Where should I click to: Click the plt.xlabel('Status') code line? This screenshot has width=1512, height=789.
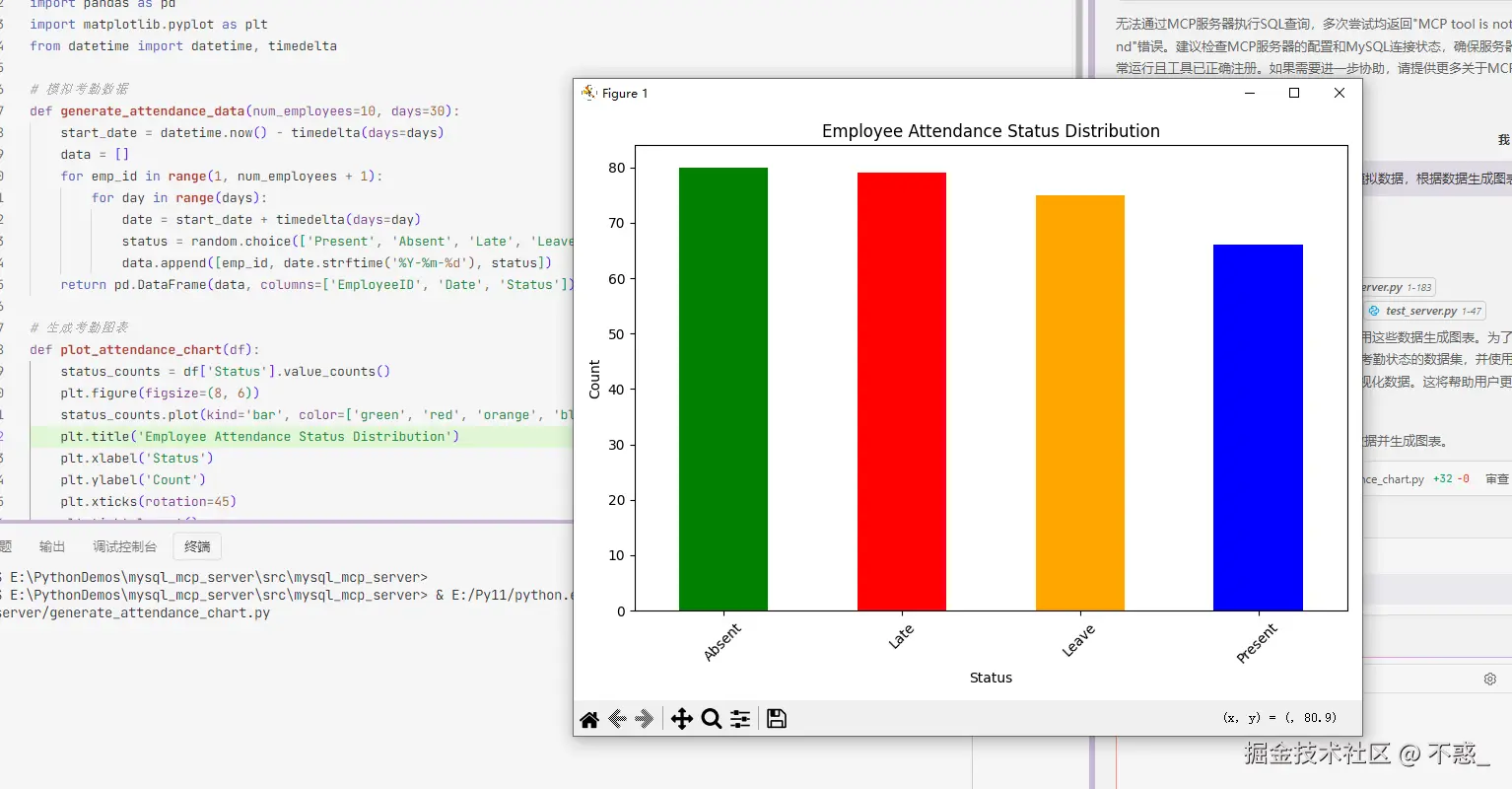point(137,459)
